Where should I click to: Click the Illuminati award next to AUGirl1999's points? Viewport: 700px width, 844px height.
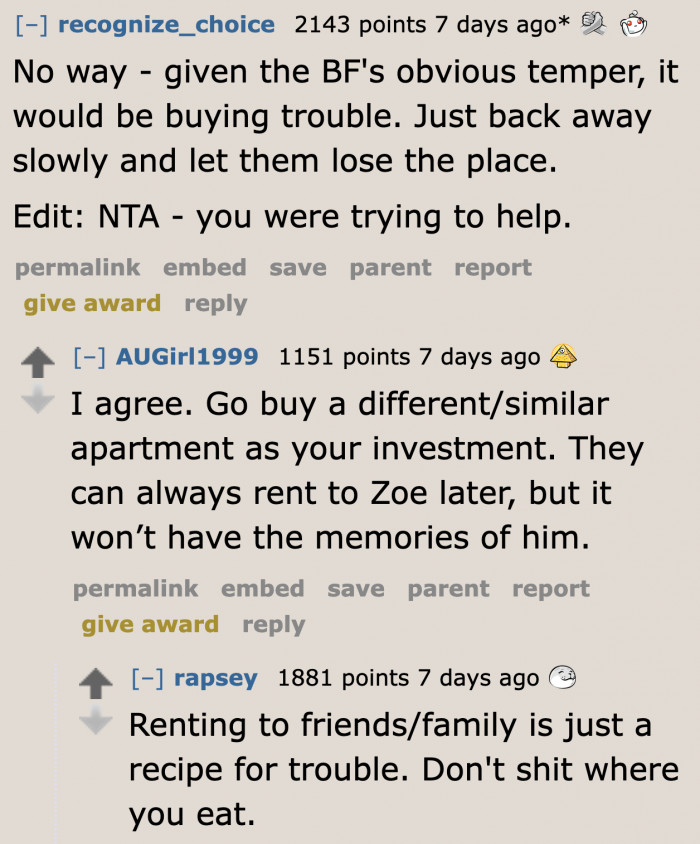point(565,356)
